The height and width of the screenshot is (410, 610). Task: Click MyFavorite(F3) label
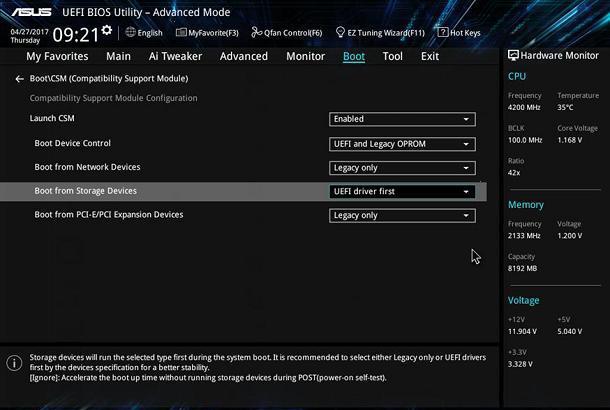click(213, 33)
